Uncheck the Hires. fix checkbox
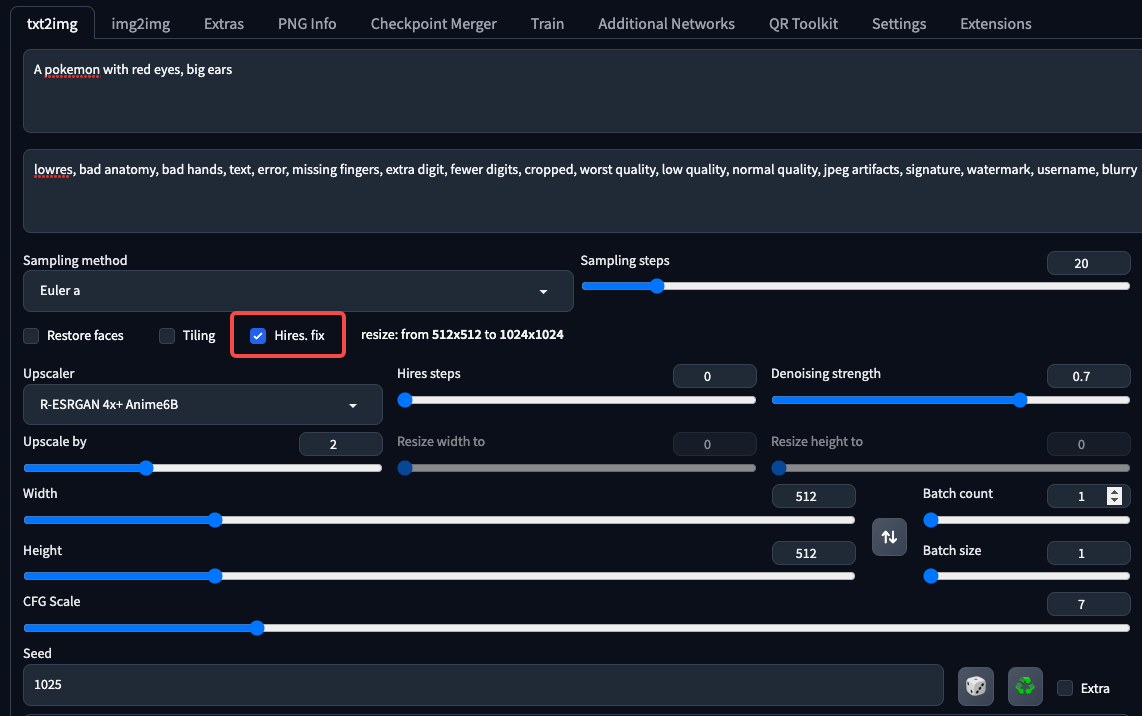Image resolution: width=1142 pixels, height=716 pixels. click(258, 336)
